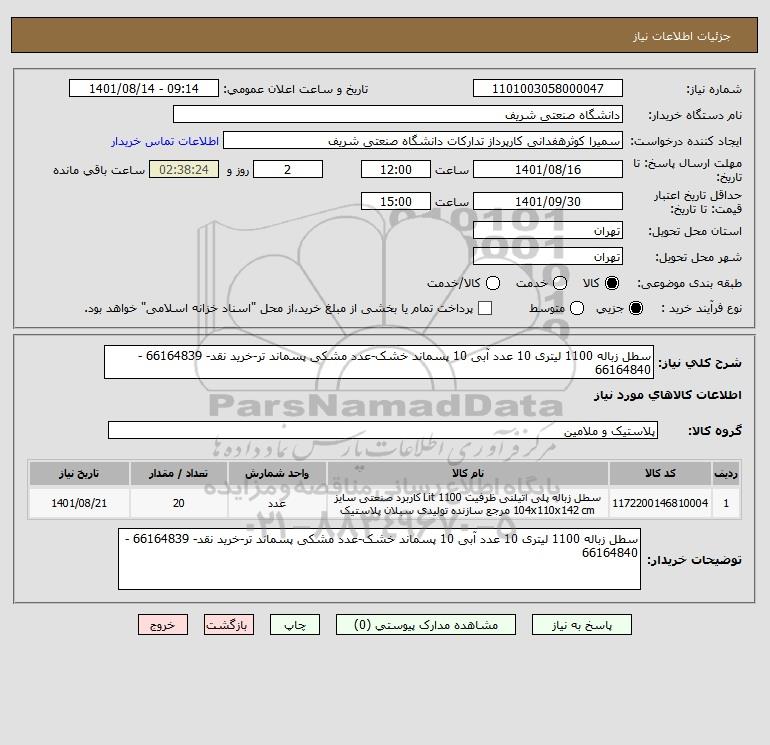Click the کد کالا column header

click(660, 473)
